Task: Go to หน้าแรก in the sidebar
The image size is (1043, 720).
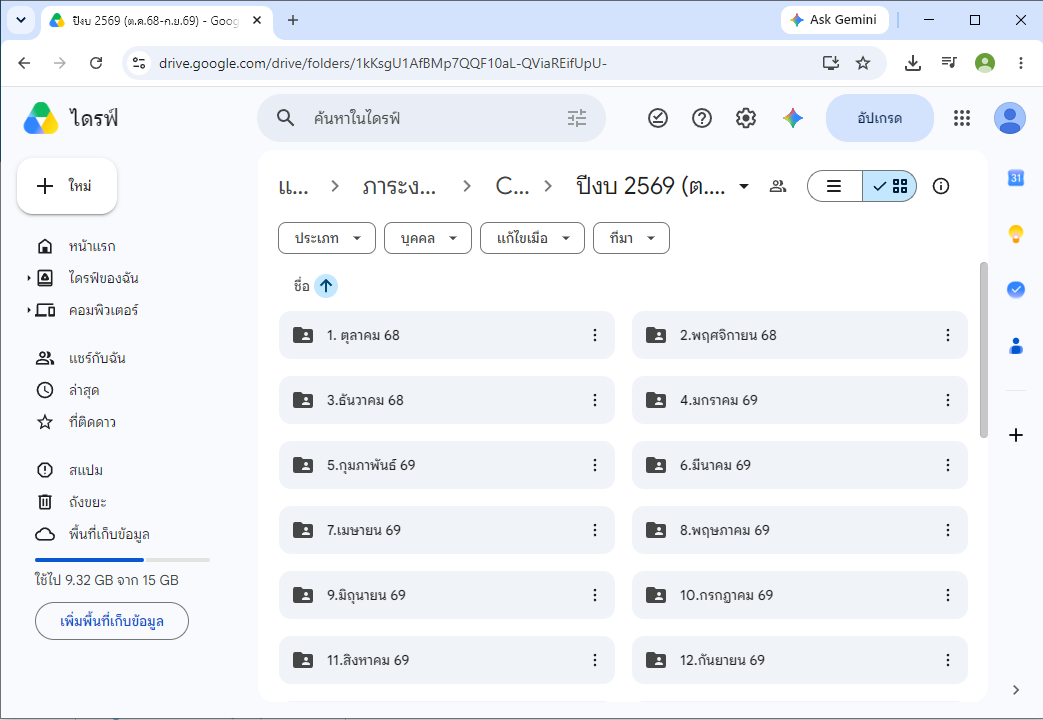Action: (92, 246)
